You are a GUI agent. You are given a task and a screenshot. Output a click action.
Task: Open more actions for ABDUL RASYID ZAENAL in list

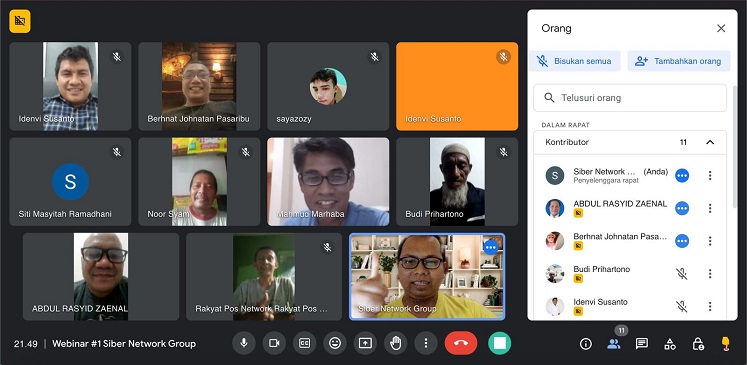click(710, 208)
